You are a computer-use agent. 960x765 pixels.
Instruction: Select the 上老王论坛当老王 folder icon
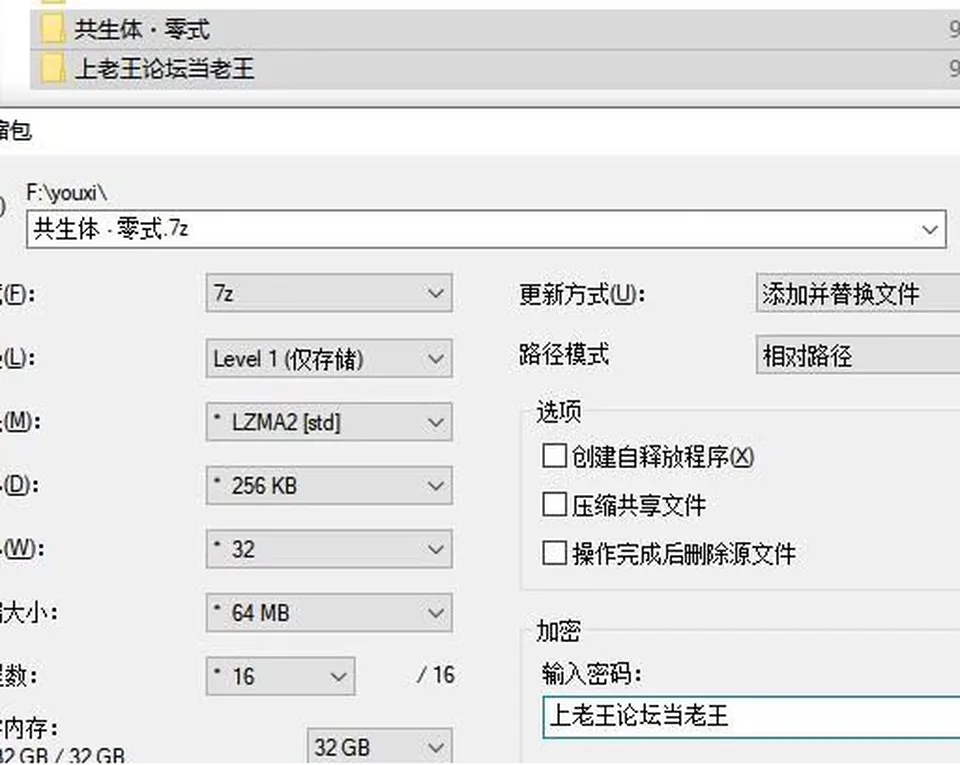[x=53, y=68]
